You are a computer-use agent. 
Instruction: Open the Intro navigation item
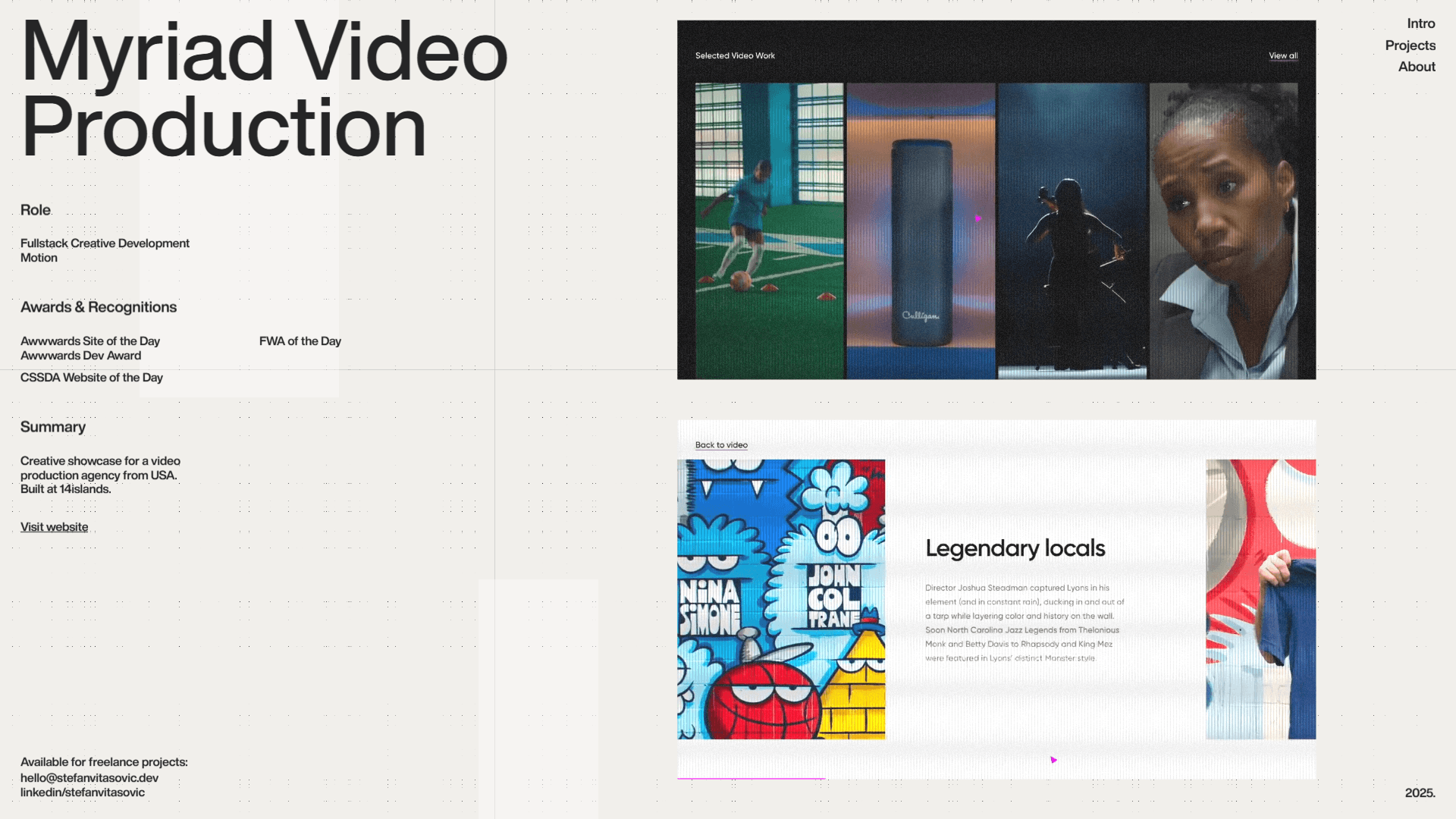click(x=1420, y=24)
